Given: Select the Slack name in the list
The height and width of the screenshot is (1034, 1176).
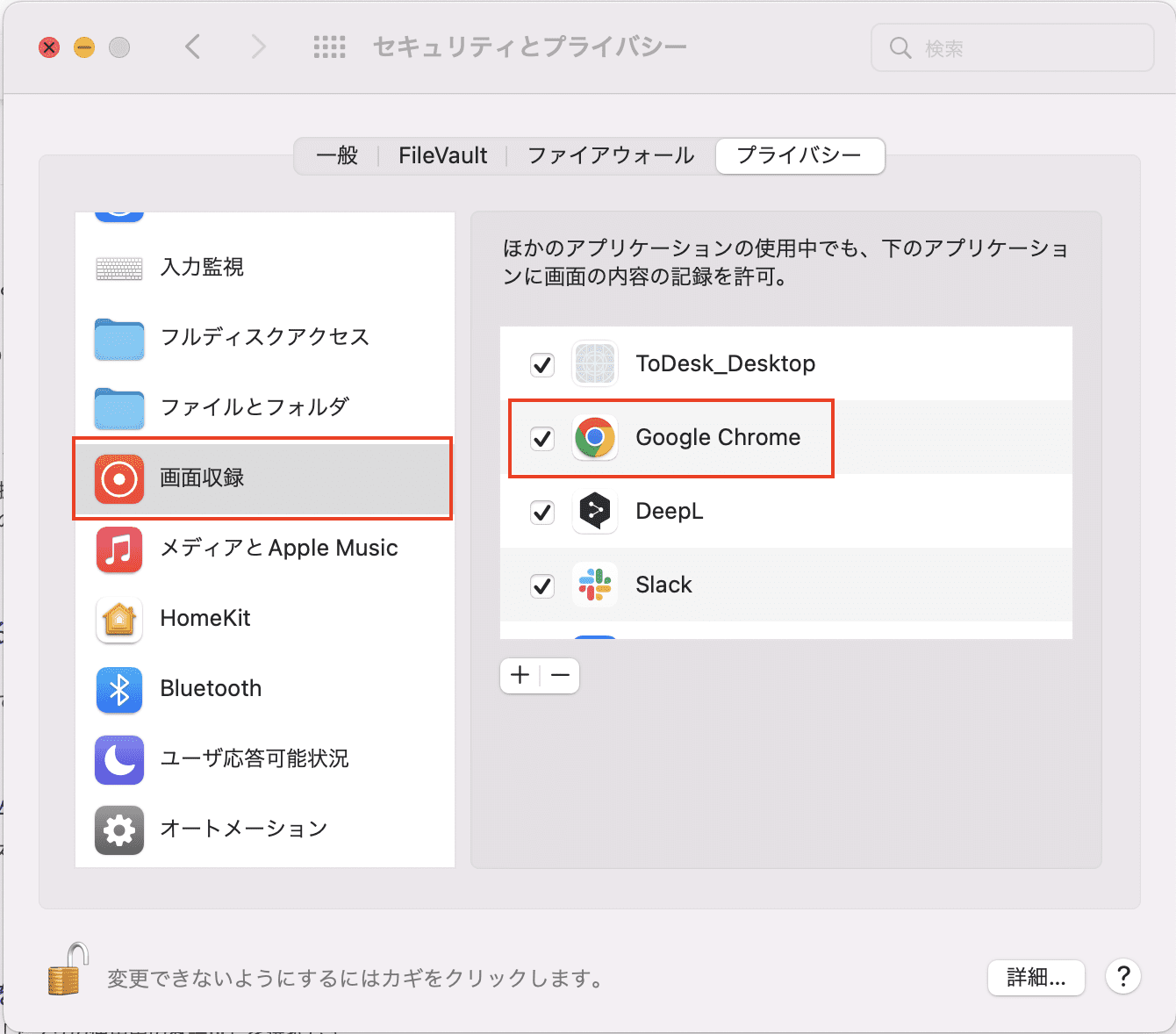Looking at the screenshot, I should point(663,585).
